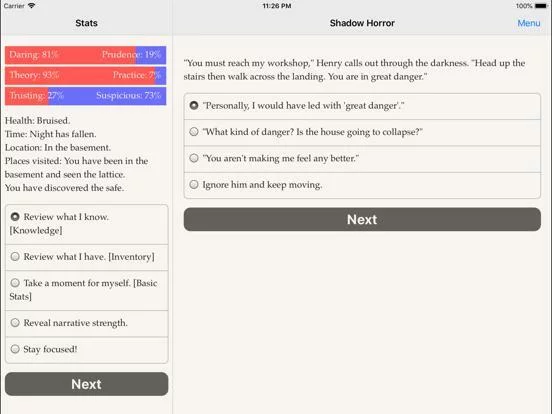Select "Review what I know [Knowledge]"
Viewport: 552px width, 414px height.
[x=87, y=224]
